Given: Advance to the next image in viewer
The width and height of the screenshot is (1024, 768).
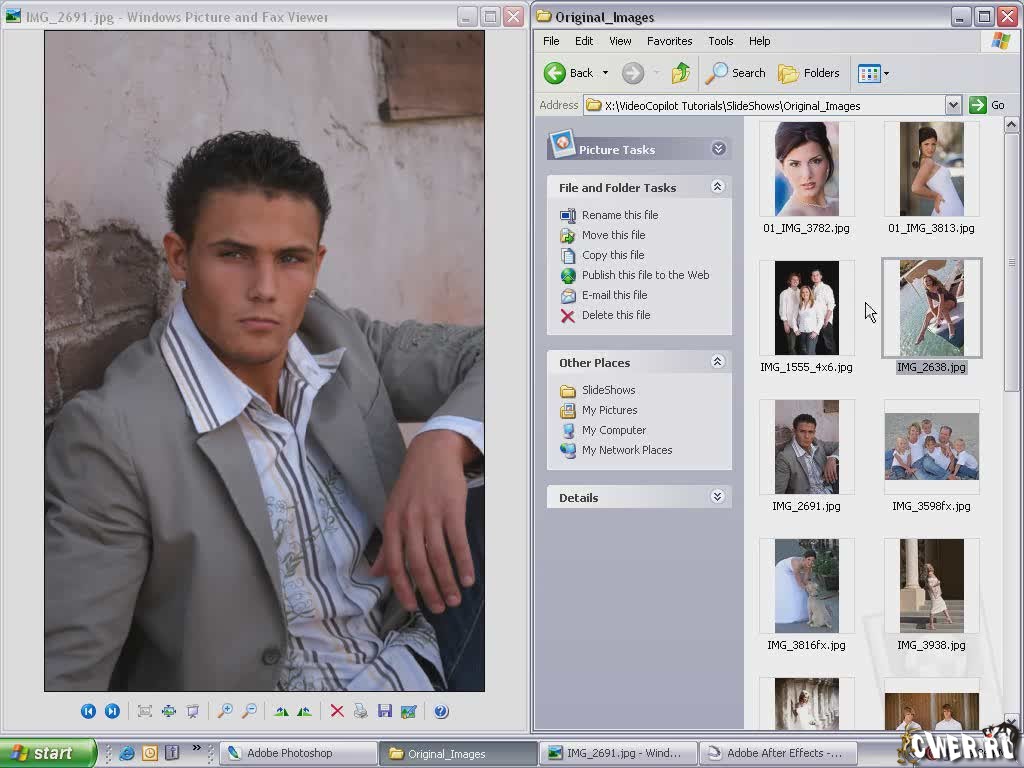Looking at the screenshot, I should 112,711.
